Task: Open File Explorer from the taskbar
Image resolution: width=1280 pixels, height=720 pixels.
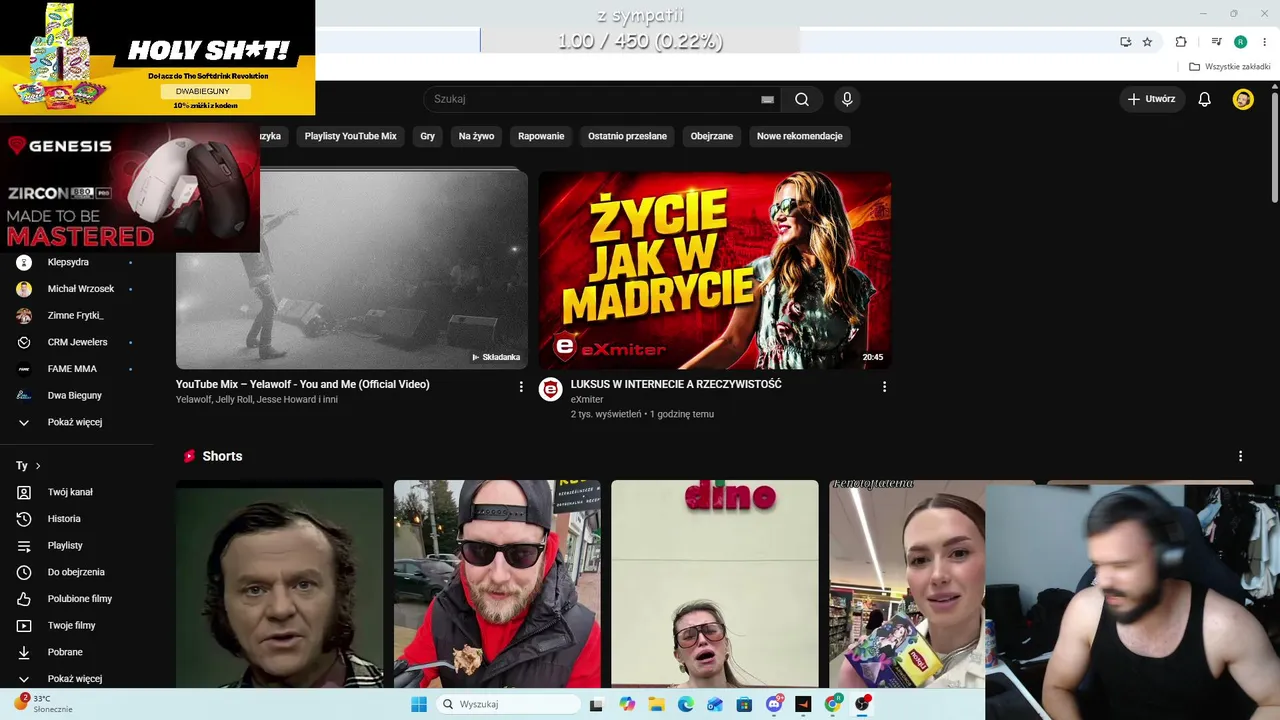Action: tap(656, 704)
